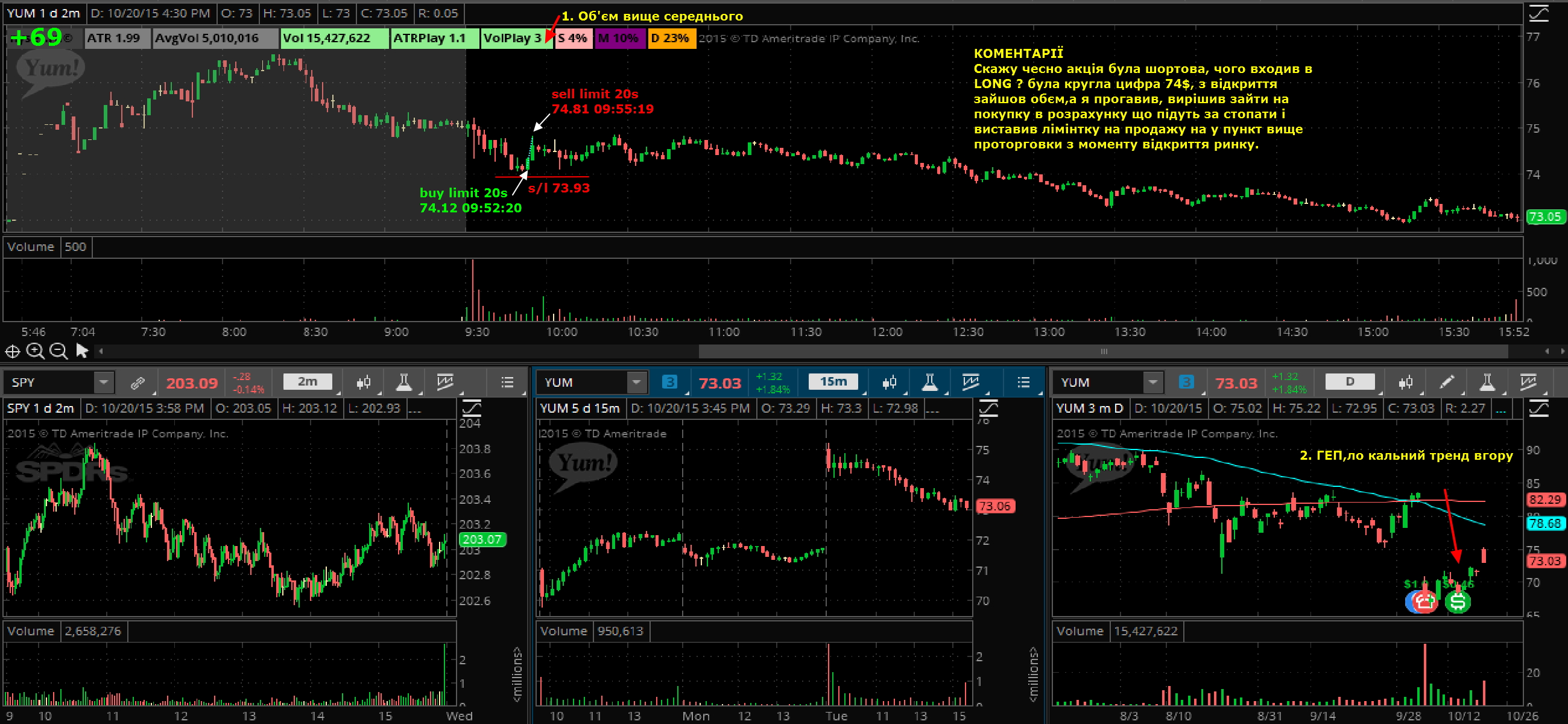This screenshot has height=724, width=1568.
Task: Click the 82.29 red price bubble on daily chart
Action: click(1546, 500)
